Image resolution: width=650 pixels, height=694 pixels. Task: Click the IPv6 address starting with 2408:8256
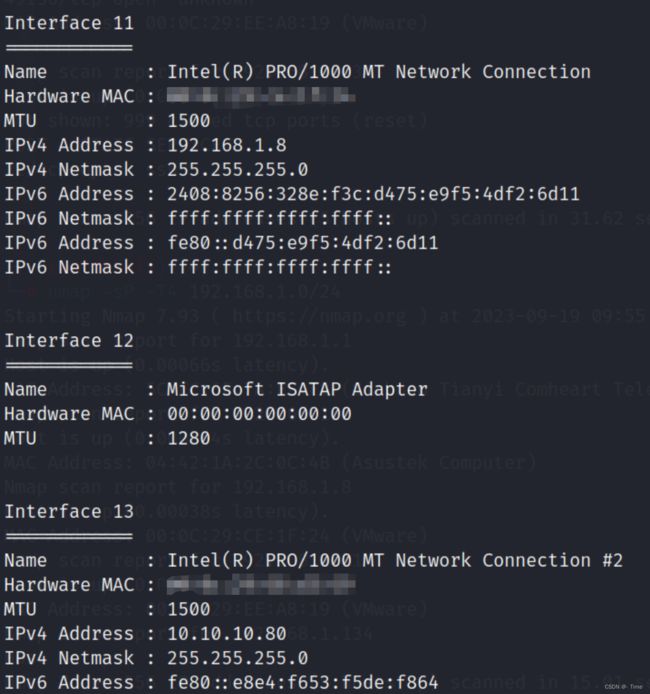coord(373,194)
